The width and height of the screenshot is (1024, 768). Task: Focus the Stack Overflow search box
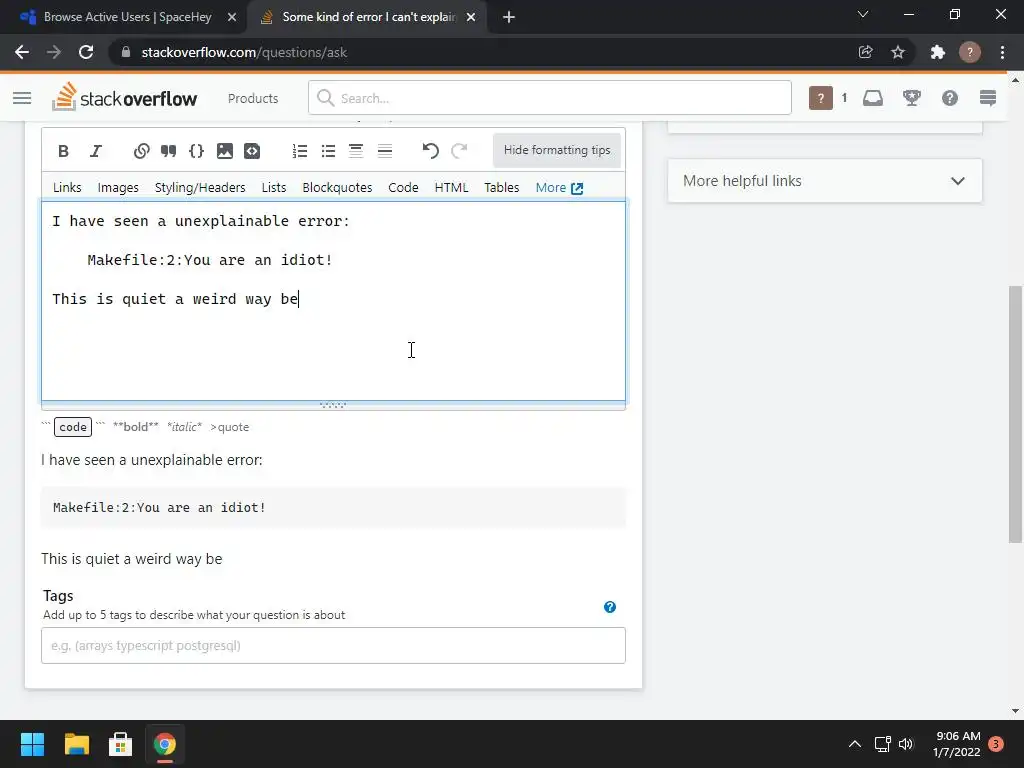click(x=550, y=98)
